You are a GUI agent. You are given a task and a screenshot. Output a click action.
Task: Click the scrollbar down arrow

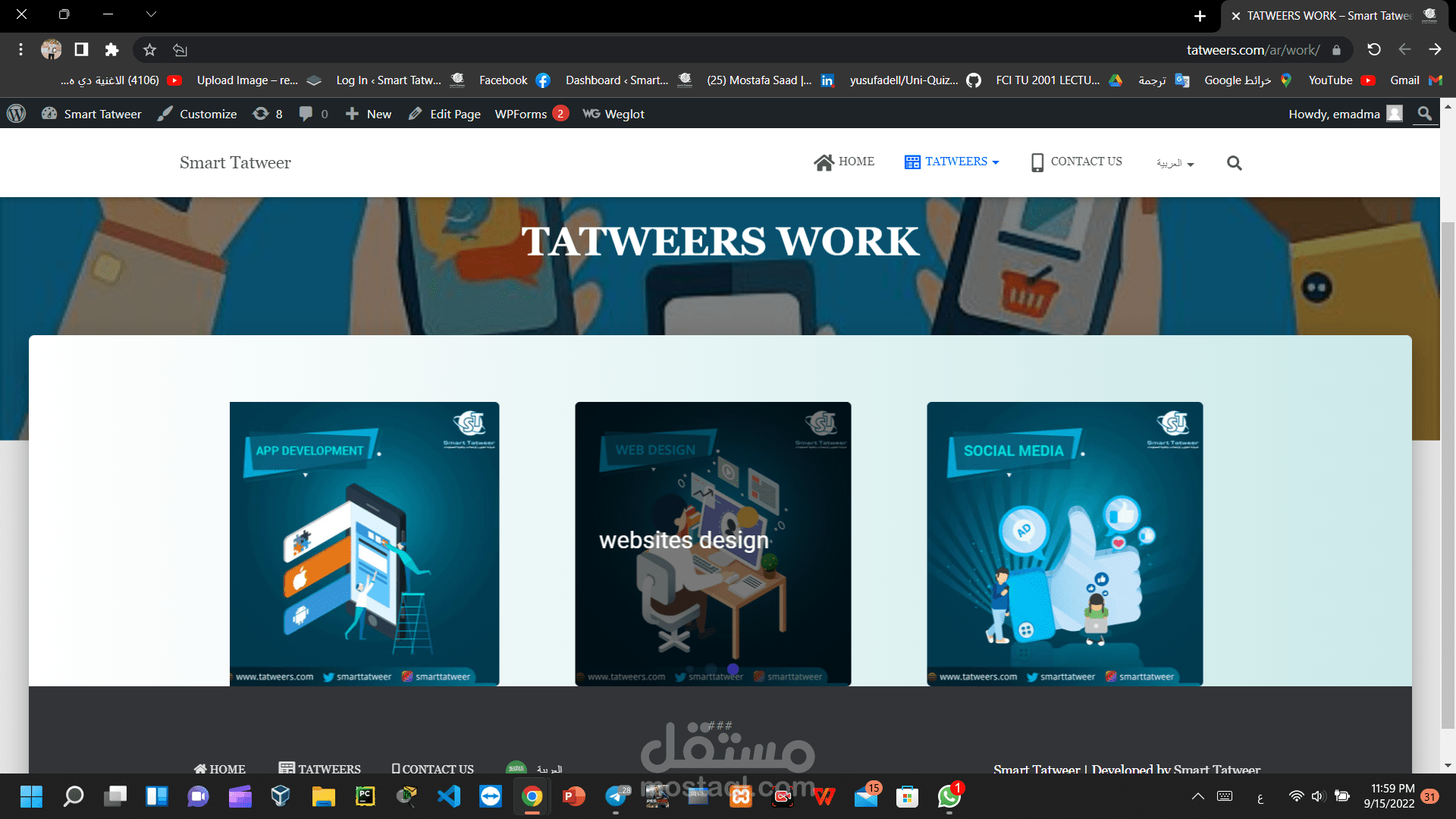coord(1448,765)
